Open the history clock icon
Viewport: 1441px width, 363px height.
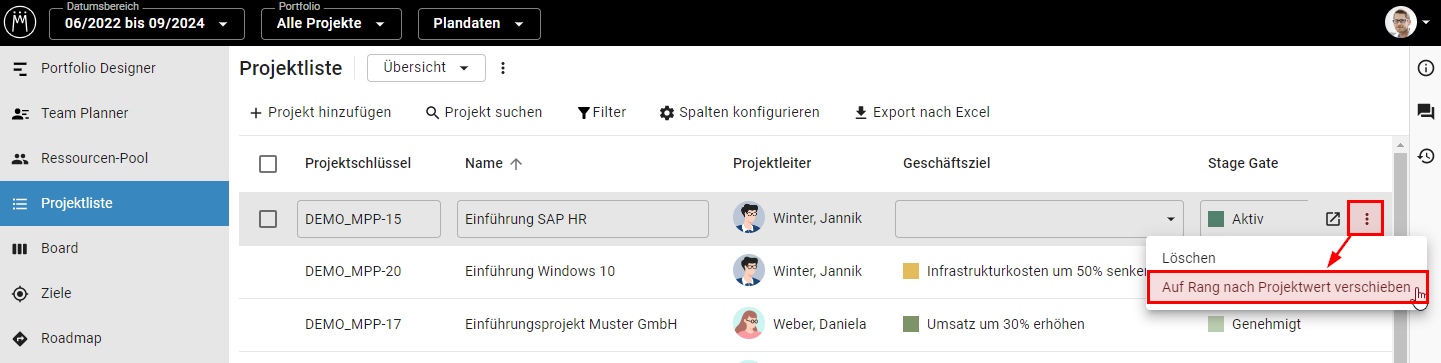pos(1426,156)
